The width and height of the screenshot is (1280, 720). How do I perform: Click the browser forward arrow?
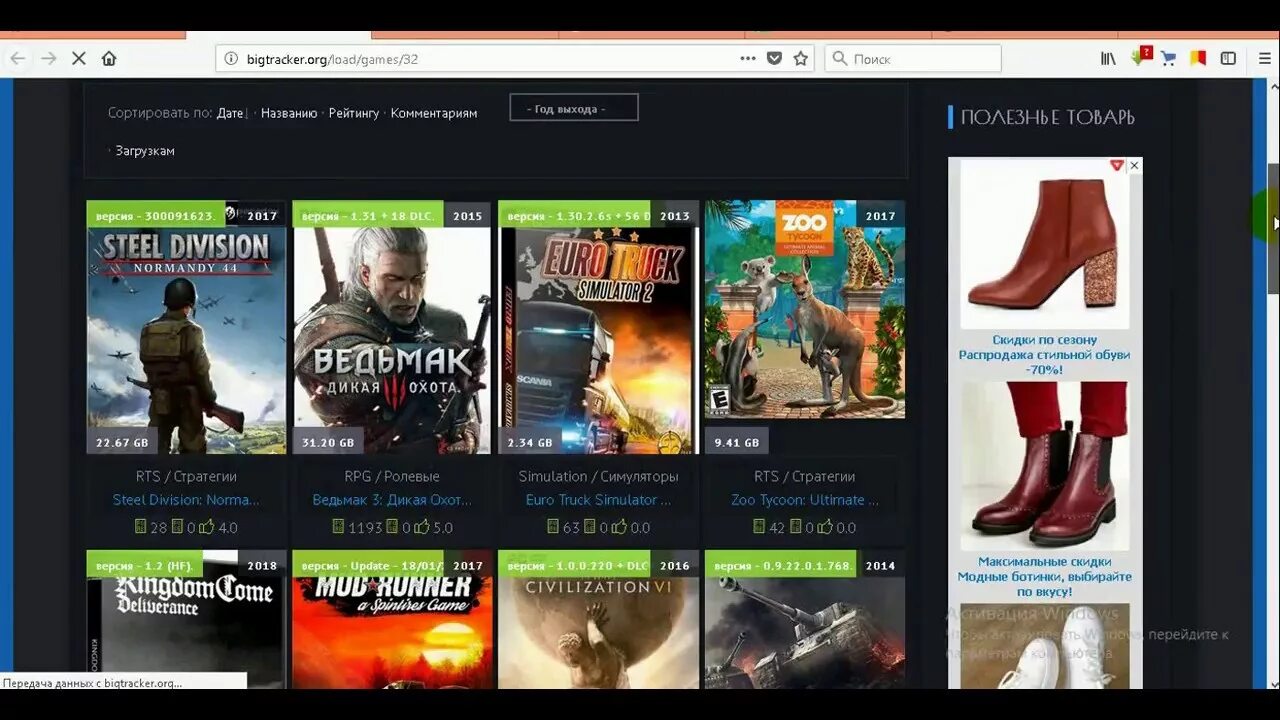pyautogui.click(x=48, y=59)
